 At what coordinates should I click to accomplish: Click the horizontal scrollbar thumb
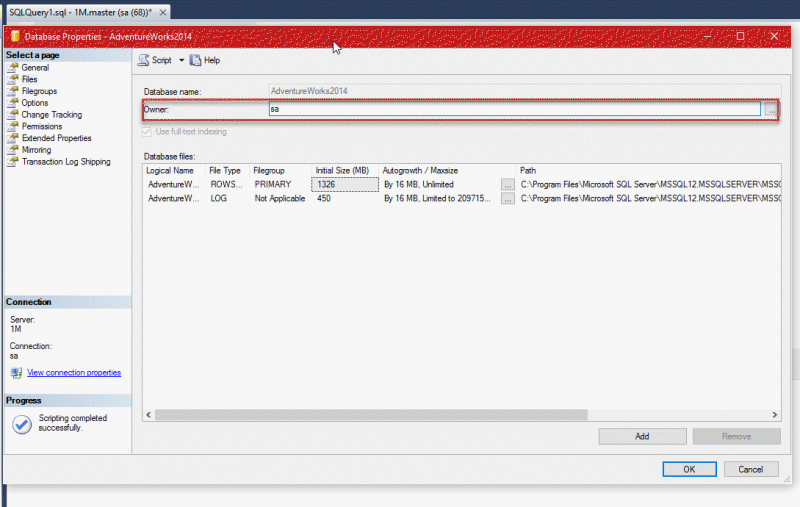[x=371, y=415]
